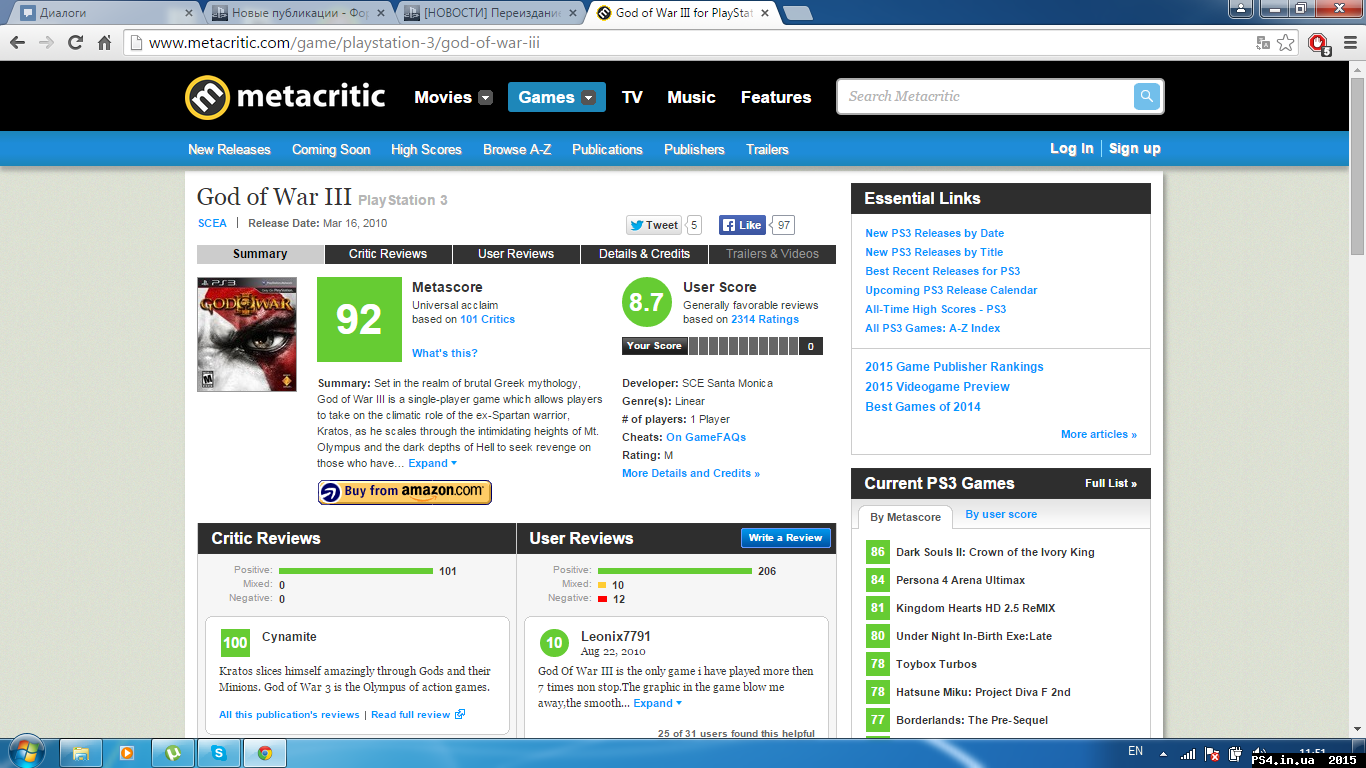Image resolution: width=1366 pixels, height=768 pixels.
Task: Click the browser forward arrow
Action: 46,43
